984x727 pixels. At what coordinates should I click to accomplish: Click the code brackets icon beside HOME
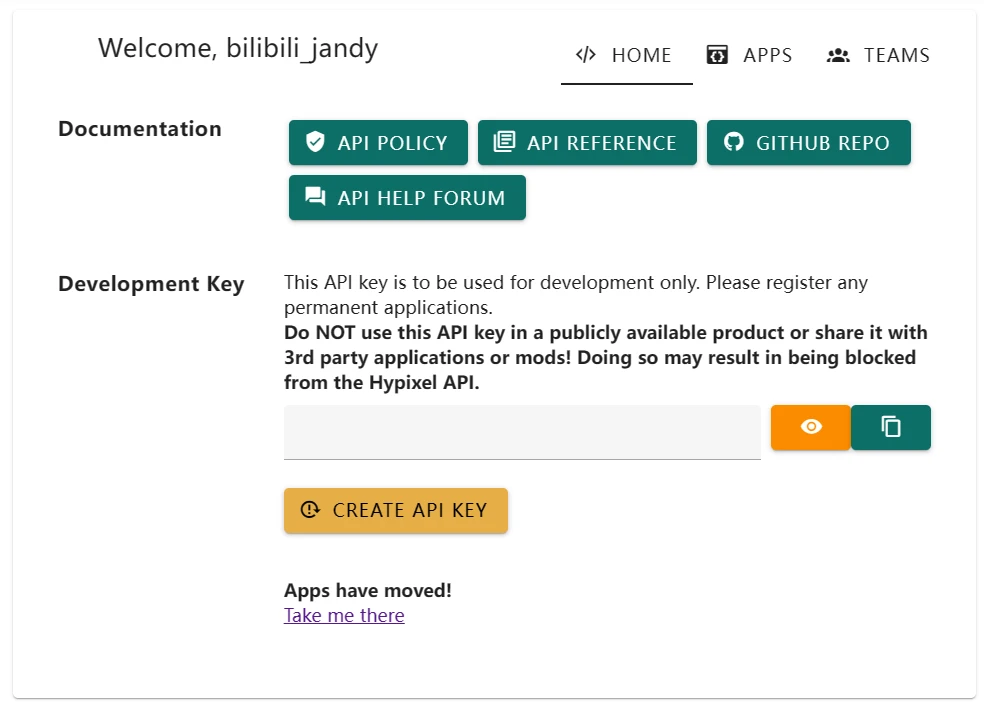(x=586, y=55)
